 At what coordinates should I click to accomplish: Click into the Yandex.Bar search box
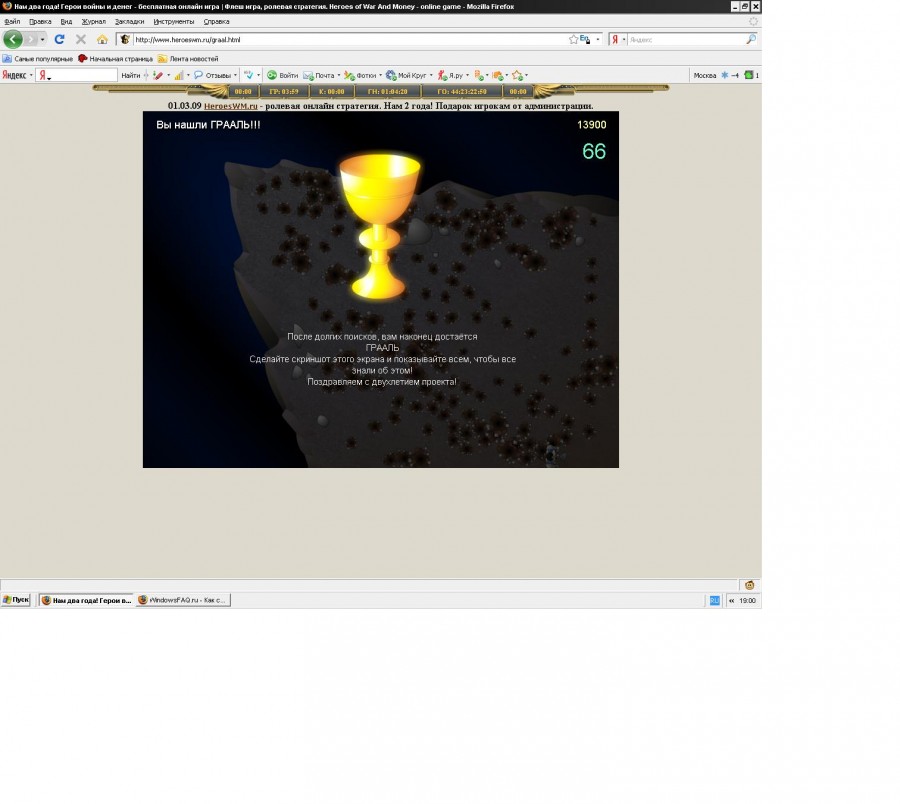tap(77, 75)
